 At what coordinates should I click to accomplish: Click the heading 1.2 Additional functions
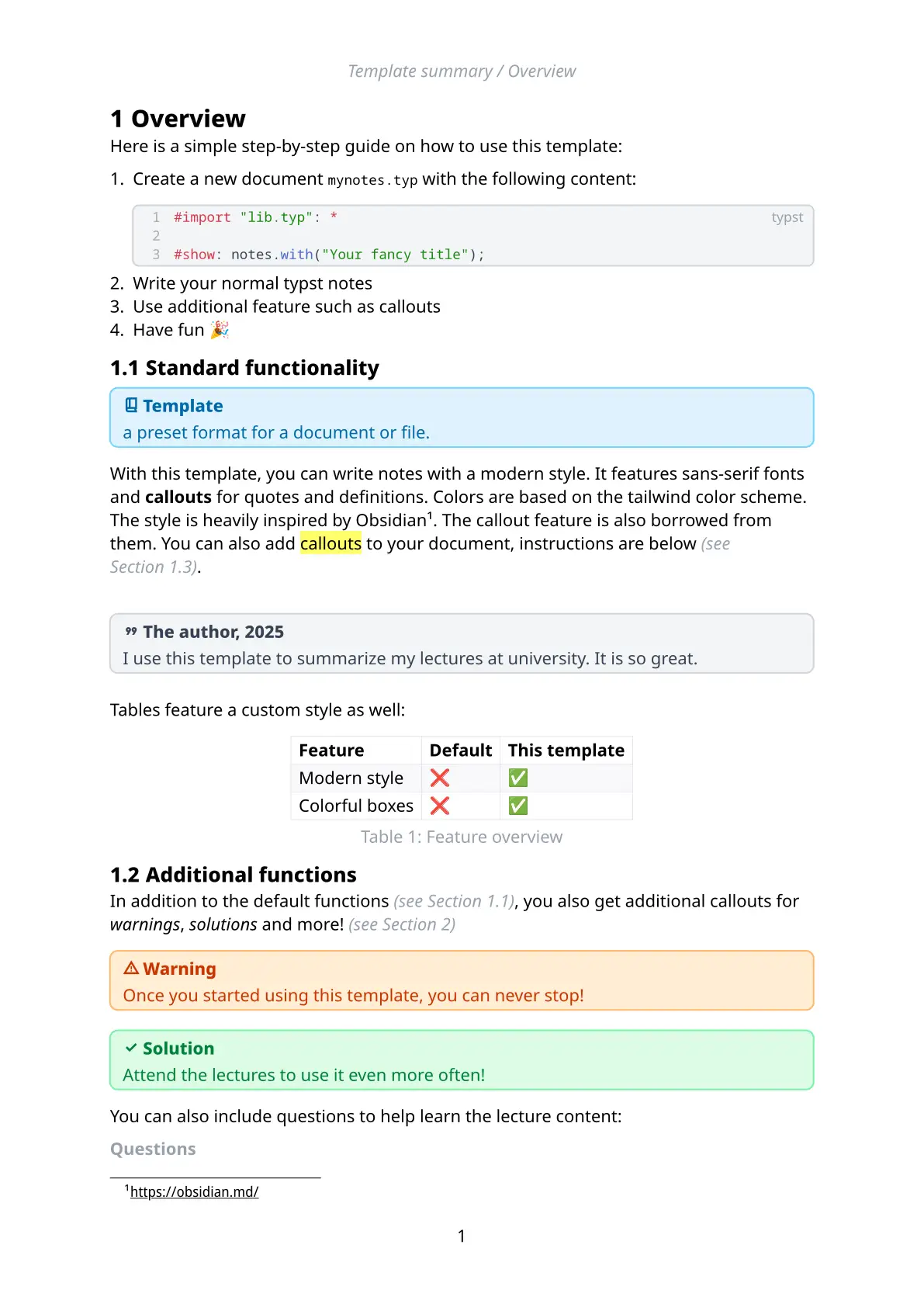pos(233,875)
